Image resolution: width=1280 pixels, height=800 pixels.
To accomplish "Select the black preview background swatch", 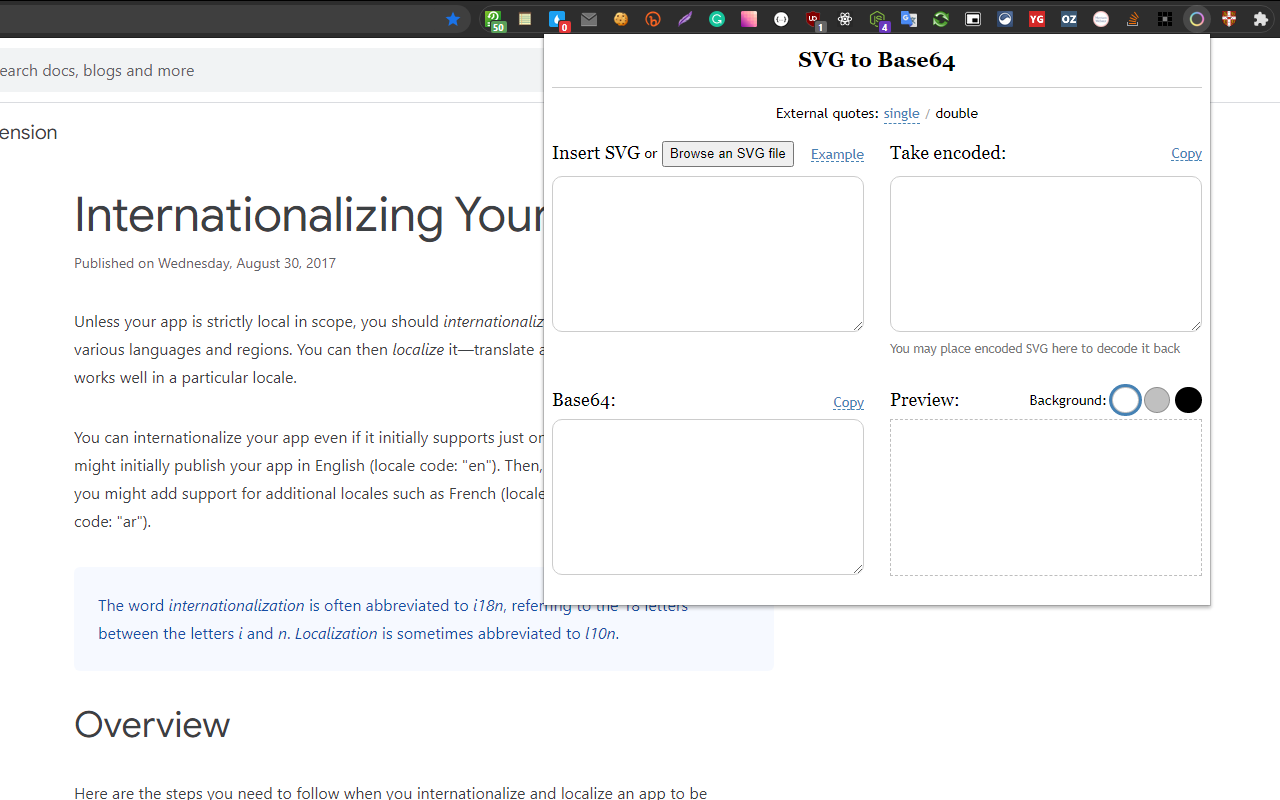I will click(1188, 400).
